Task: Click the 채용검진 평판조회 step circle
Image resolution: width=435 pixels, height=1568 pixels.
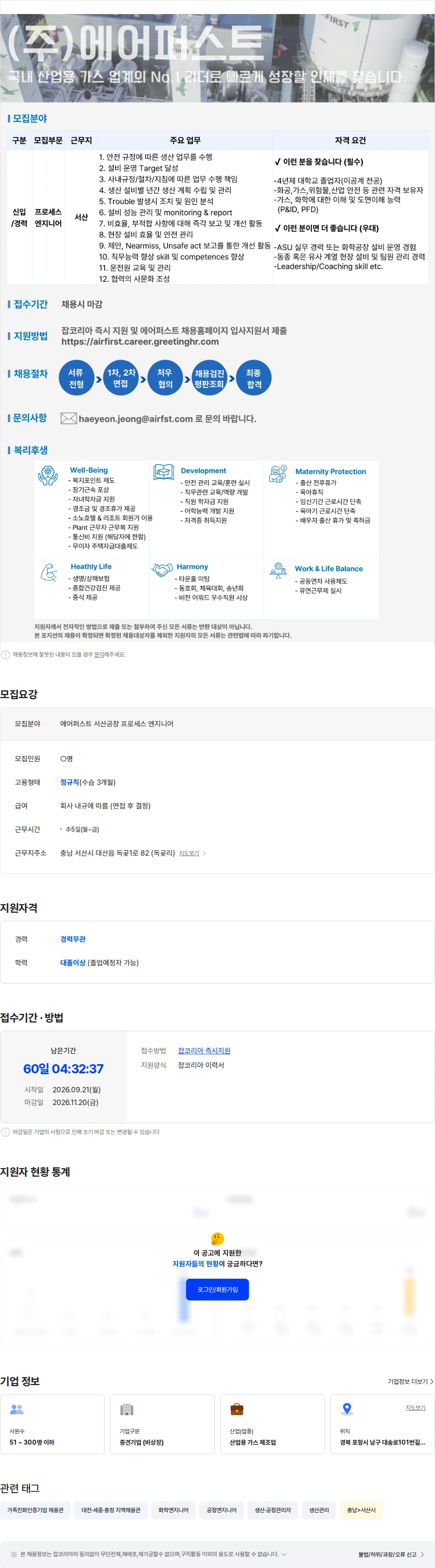Action: coord(209,378)
